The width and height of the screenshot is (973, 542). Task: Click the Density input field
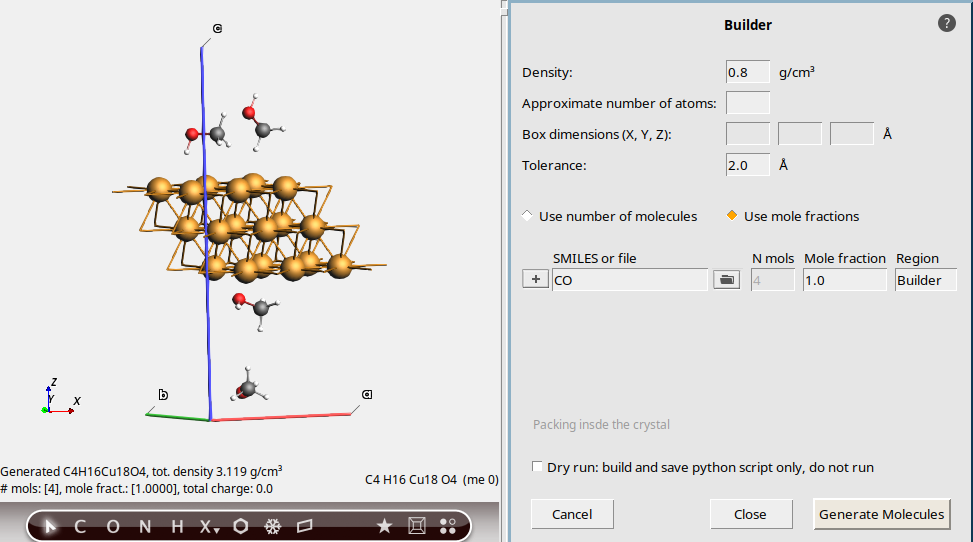[747, 72]
